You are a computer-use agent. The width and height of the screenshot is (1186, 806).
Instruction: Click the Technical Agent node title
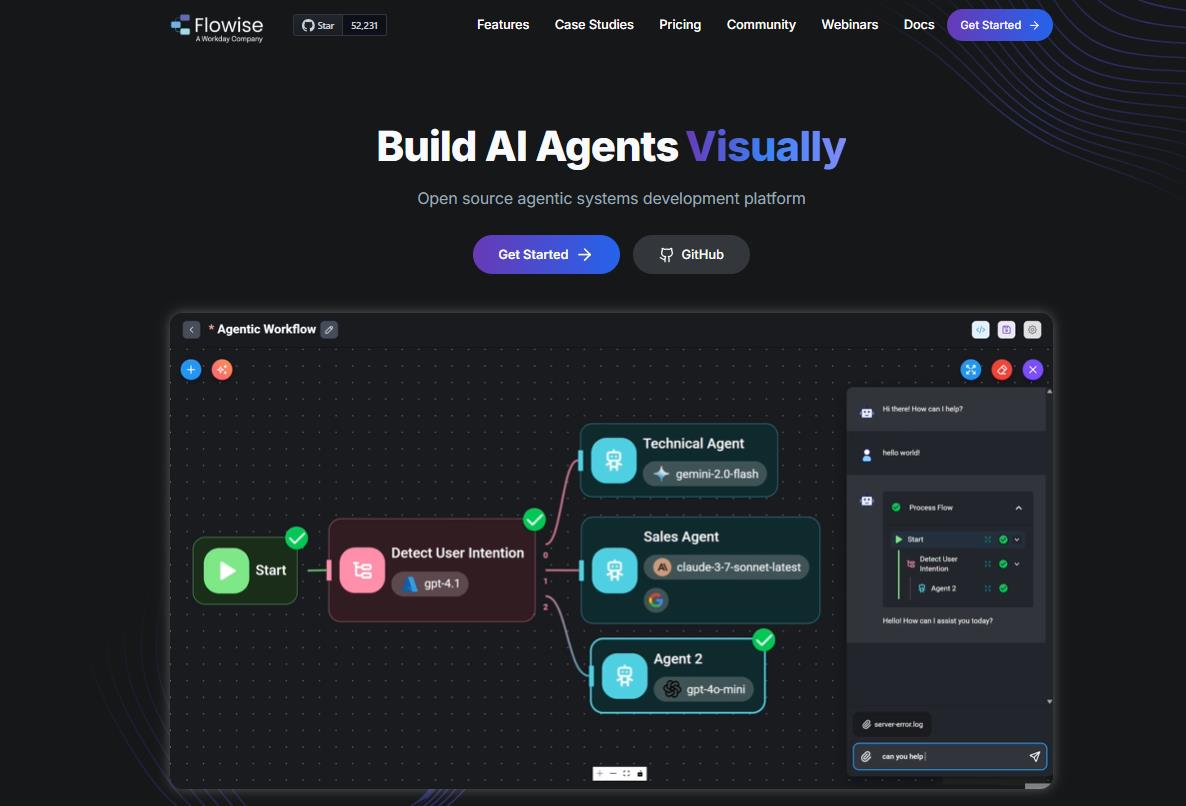[694, 444]
